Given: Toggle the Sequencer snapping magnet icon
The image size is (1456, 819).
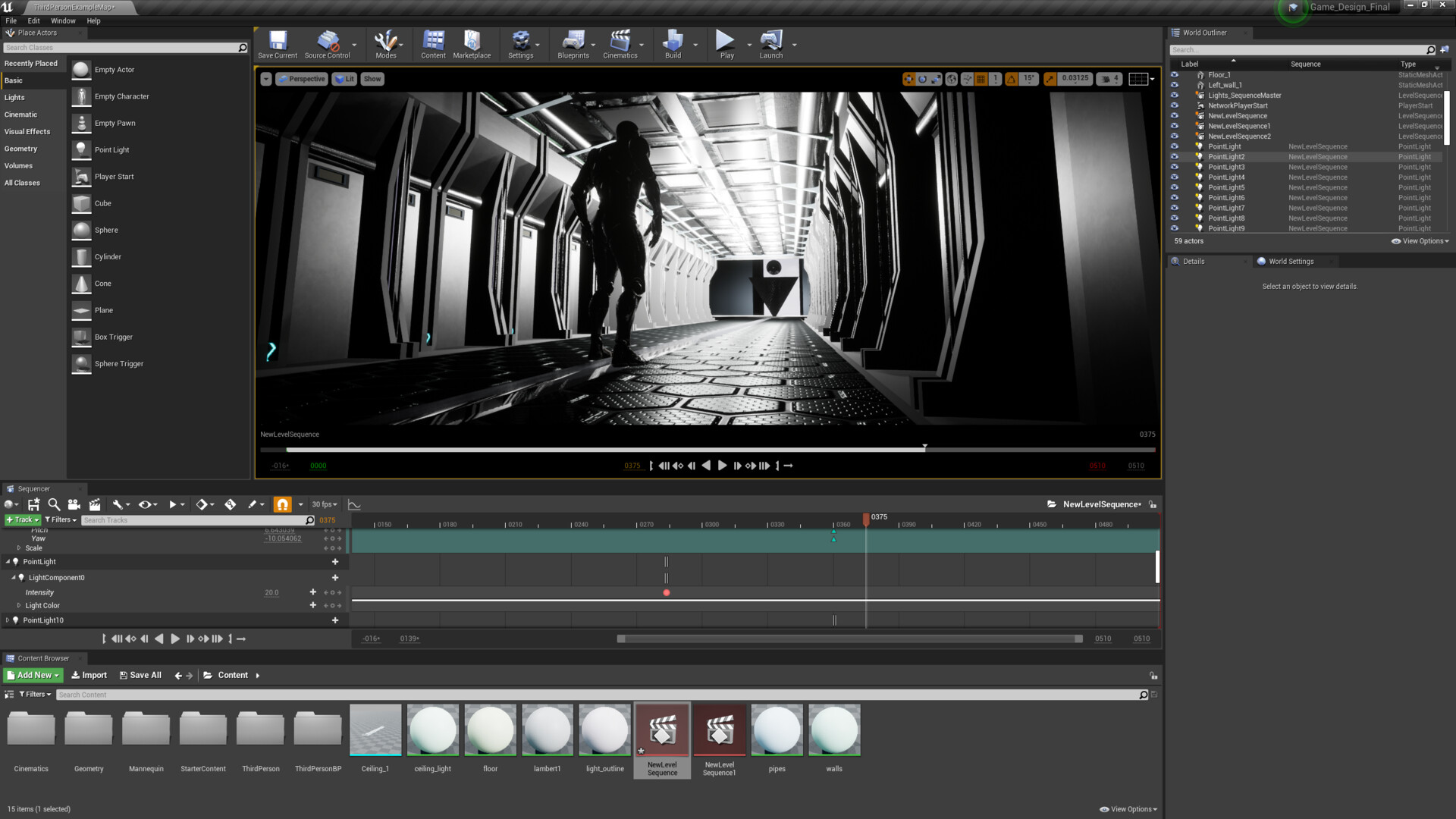Looking at the screenshot, I should pos(282,504).
